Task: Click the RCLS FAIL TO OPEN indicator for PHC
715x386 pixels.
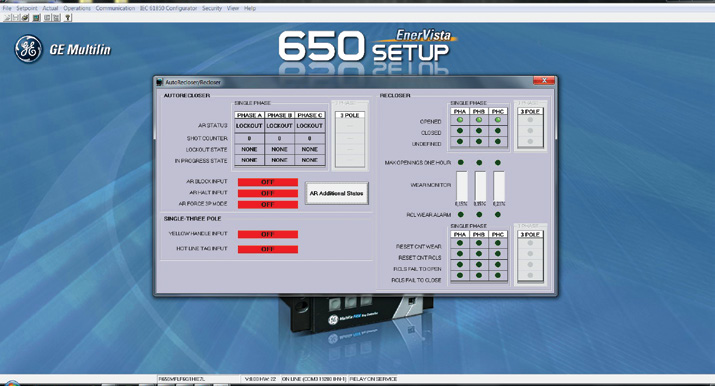Action: [x=497, y=264]
